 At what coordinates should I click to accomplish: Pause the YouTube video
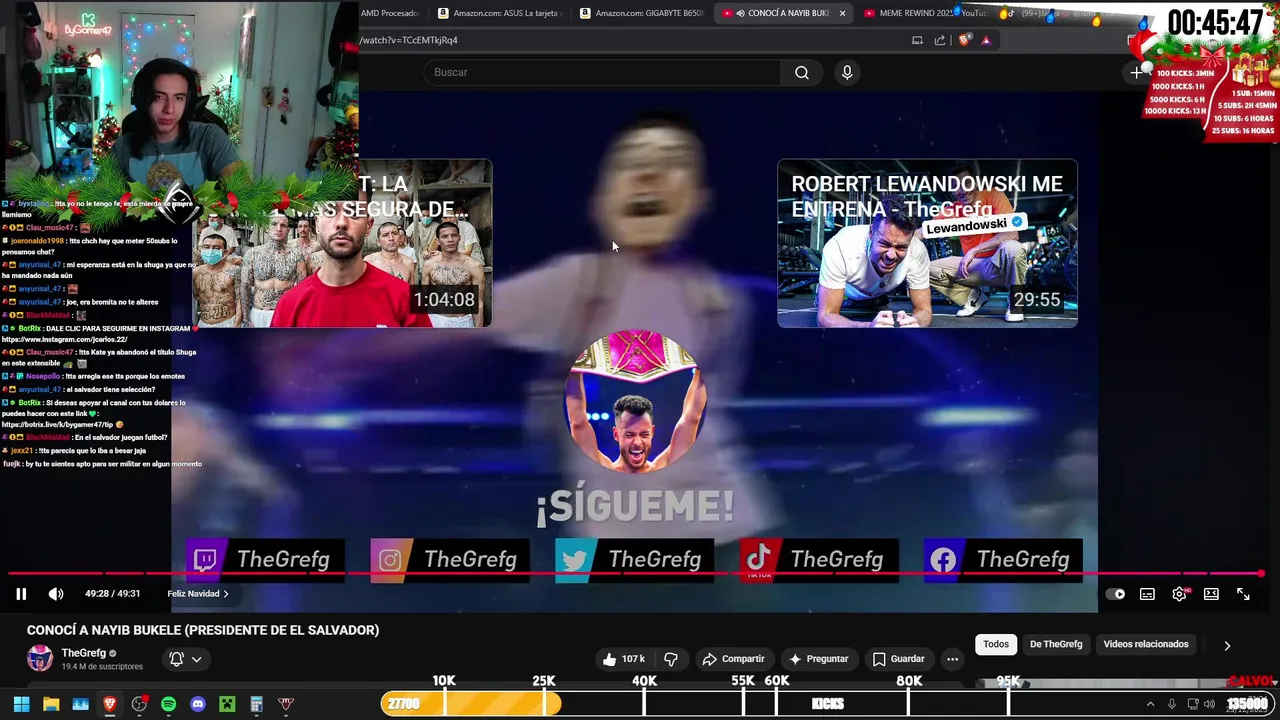coord(21,594)
